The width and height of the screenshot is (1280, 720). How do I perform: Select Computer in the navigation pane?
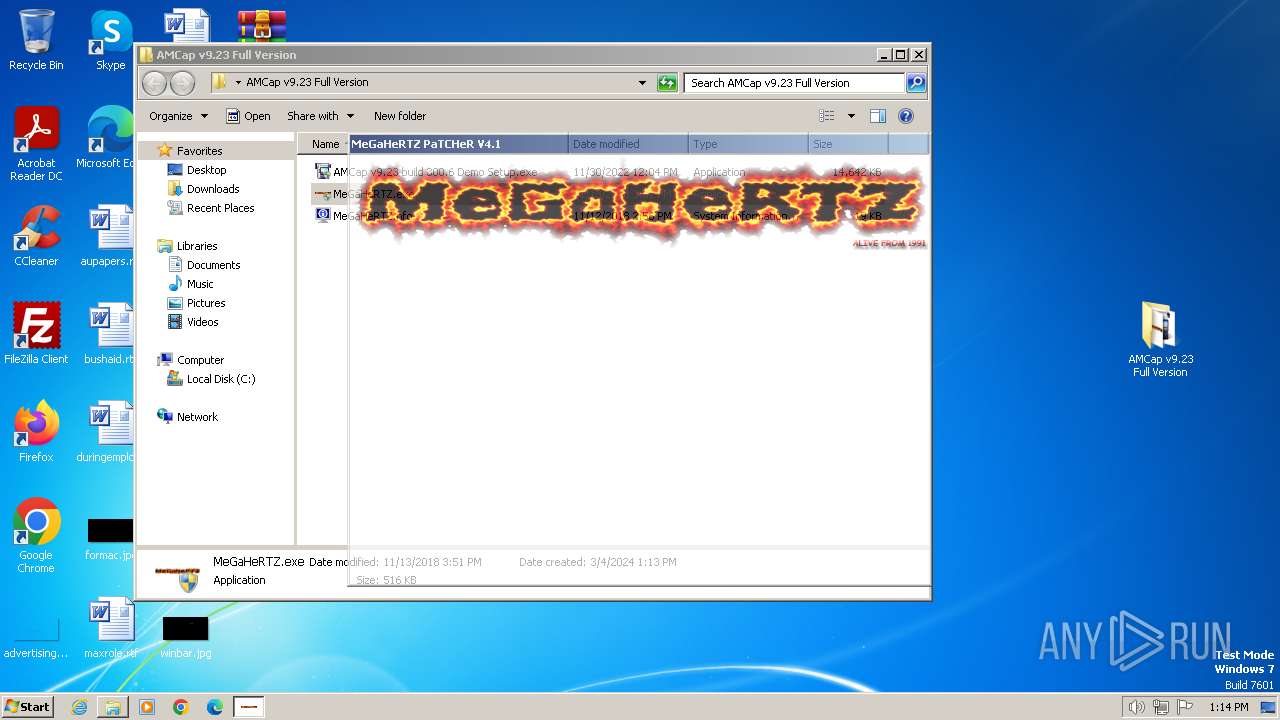click(200, 360)
